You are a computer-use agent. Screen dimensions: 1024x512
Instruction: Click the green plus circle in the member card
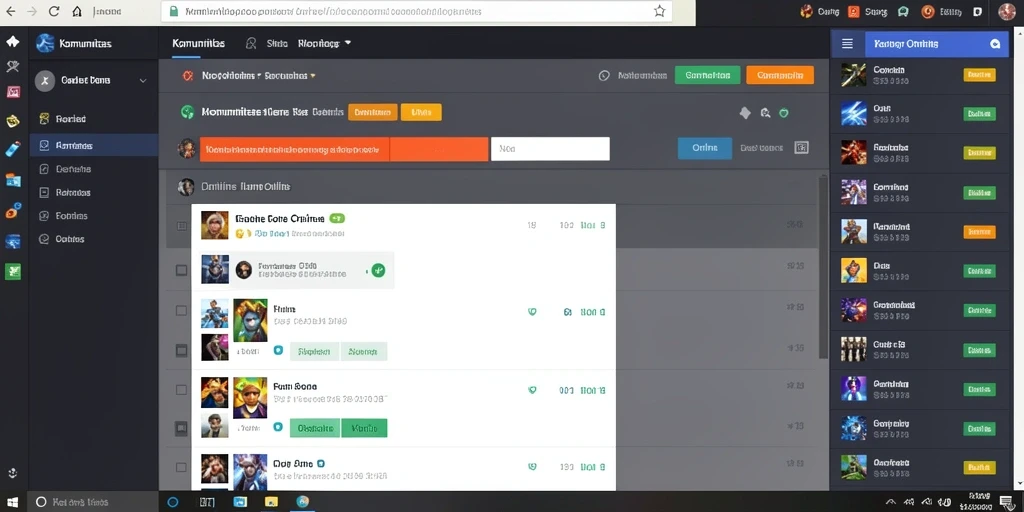378,270
